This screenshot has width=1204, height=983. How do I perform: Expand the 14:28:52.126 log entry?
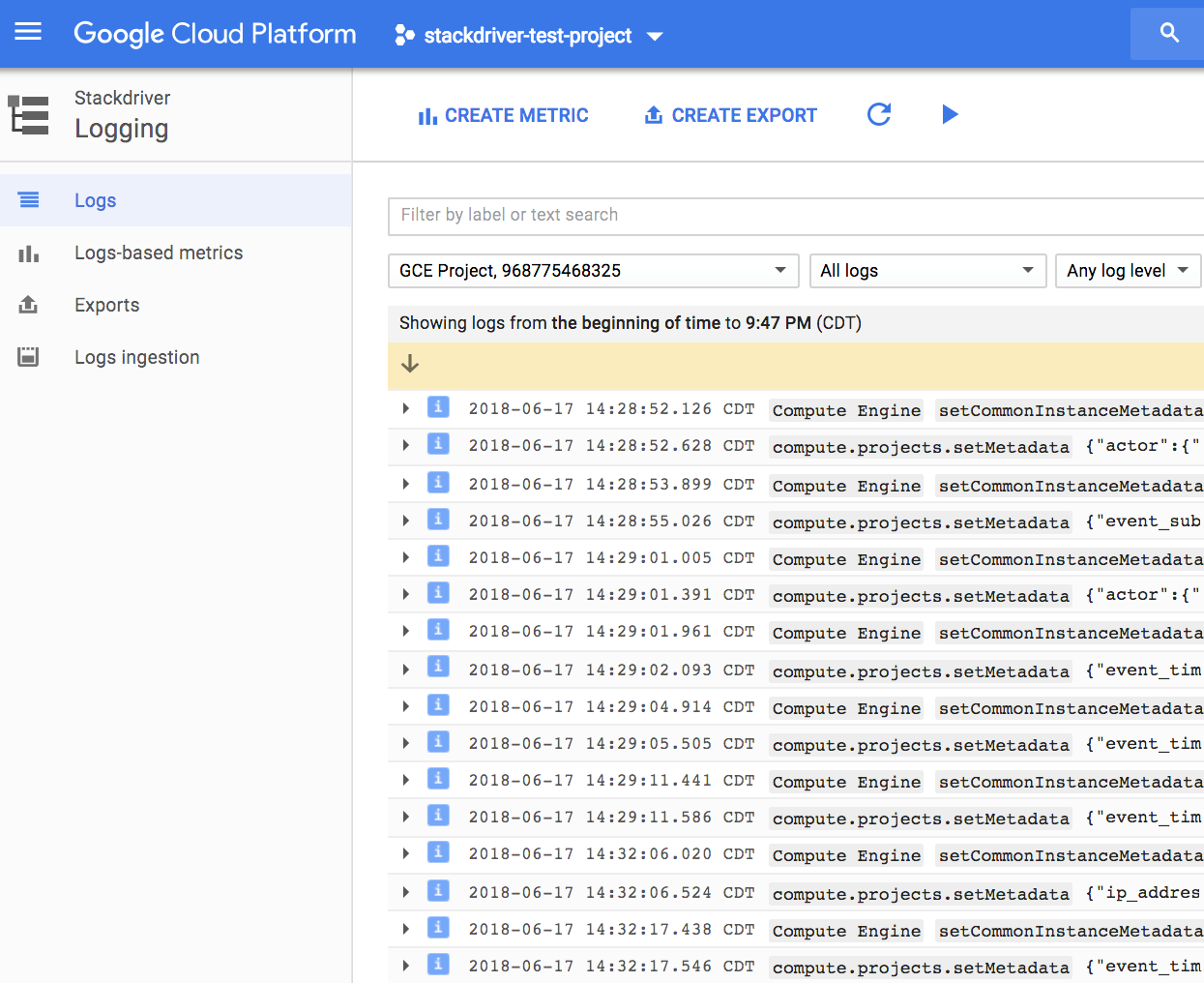[x=406, y=409]
